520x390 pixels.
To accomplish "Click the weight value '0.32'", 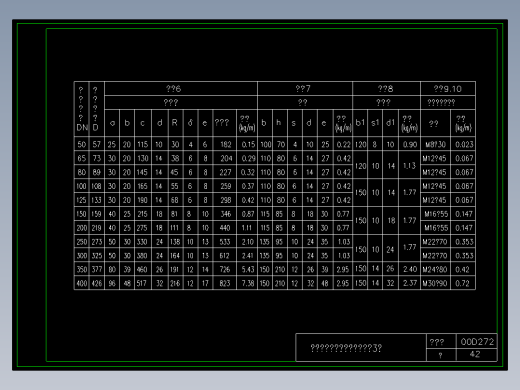I will point(248,172).
